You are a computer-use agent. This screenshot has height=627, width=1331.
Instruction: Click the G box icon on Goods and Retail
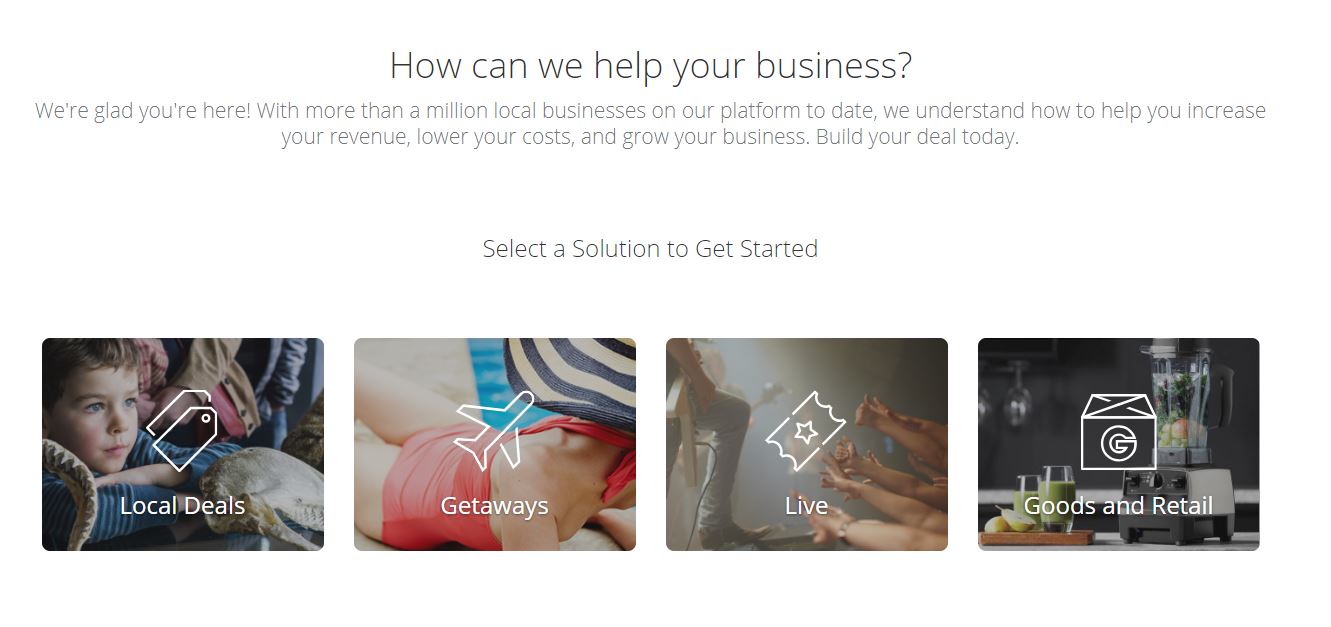tap(1118, 431)
